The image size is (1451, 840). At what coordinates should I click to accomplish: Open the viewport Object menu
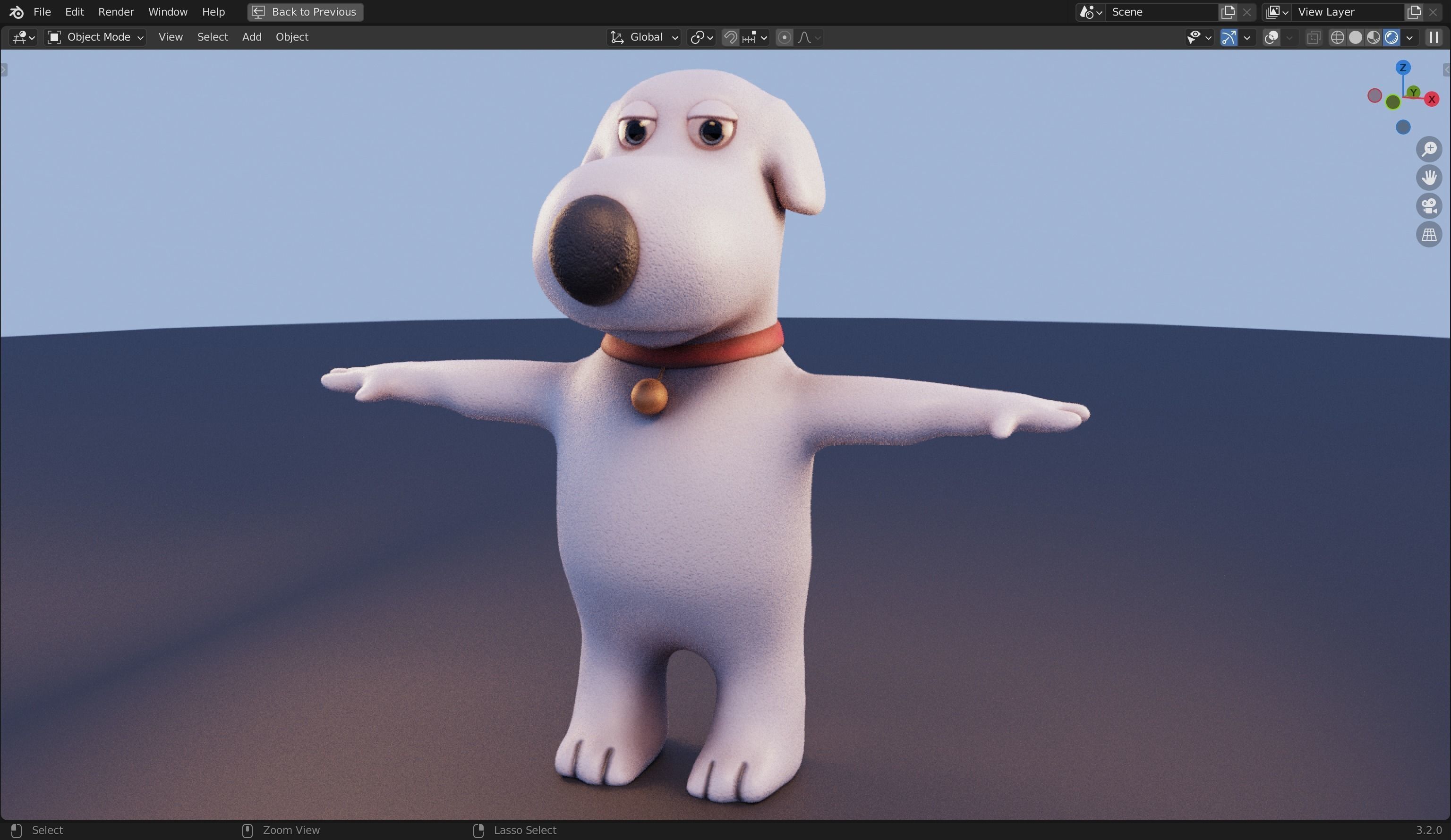[x=292, y=37]
